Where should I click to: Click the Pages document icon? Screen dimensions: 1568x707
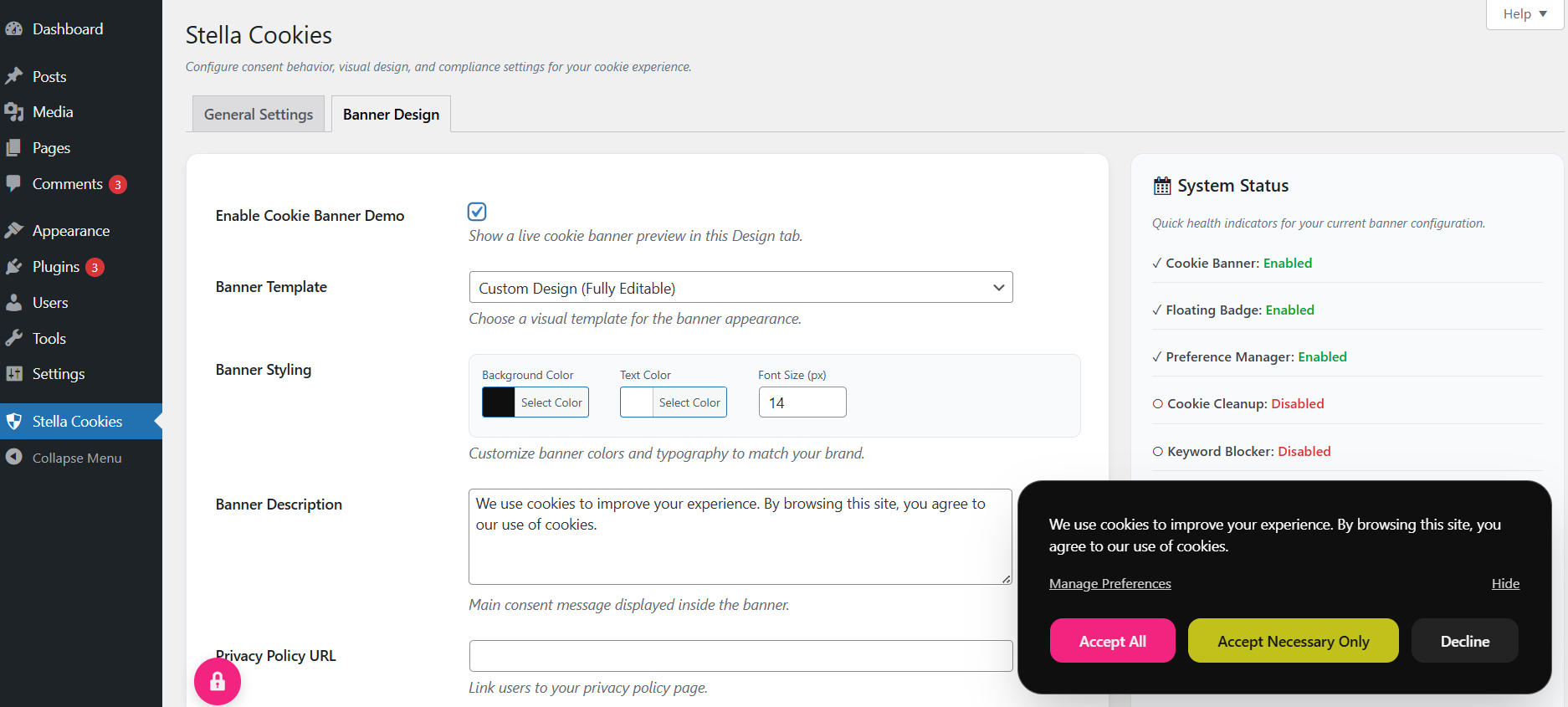tap(13, 148)
